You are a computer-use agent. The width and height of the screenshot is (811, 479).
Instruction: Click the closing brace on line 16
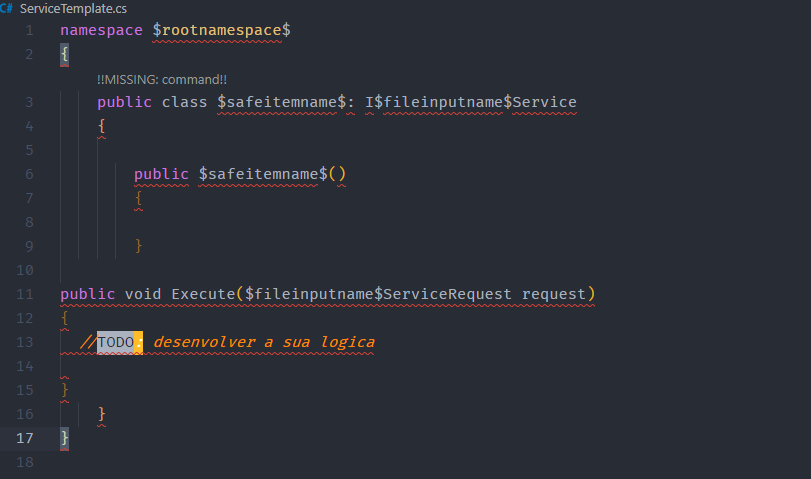pyautogui.click(x=101, y=414)
